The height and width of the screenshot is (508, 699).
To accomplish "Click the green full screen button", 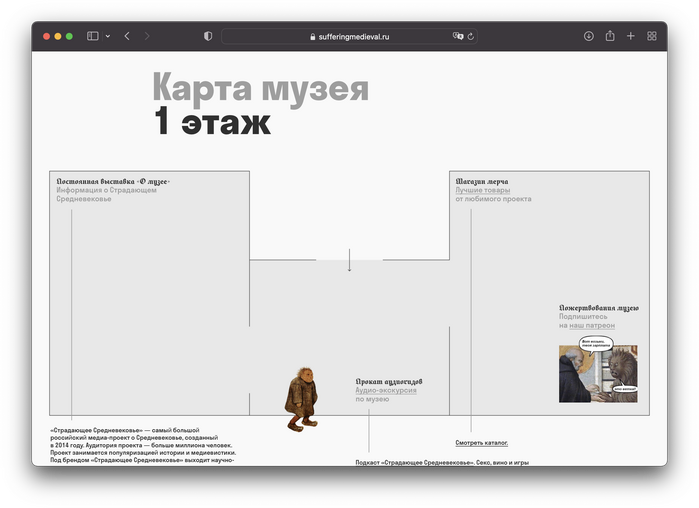I will (70, 36).
